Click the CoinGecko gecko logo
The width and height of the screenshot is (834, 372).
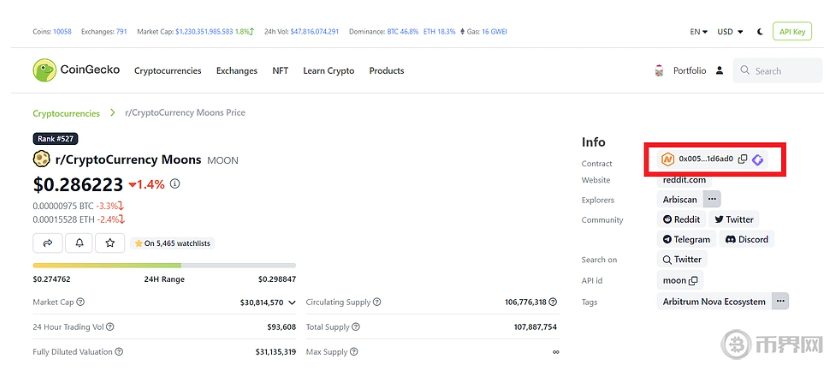click(44, 70)
